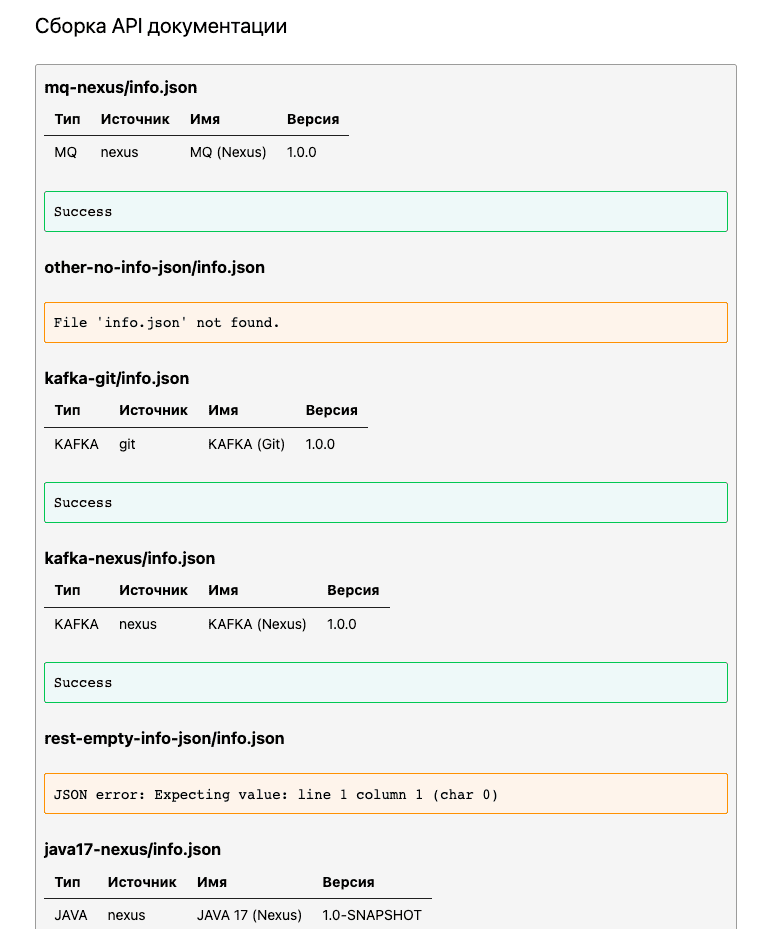
Task: Click the "MQ (Nexus)" name cell
Action: [228, 153]
